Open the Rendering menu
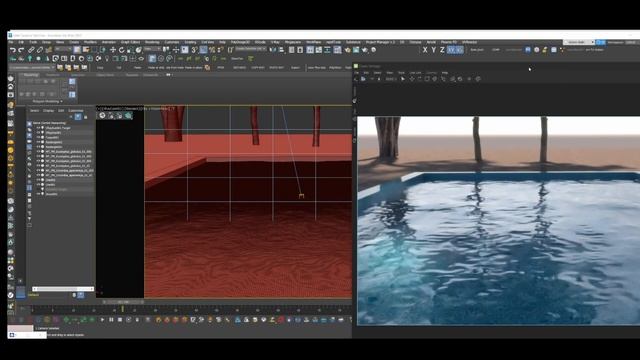 tap(152, 42)
